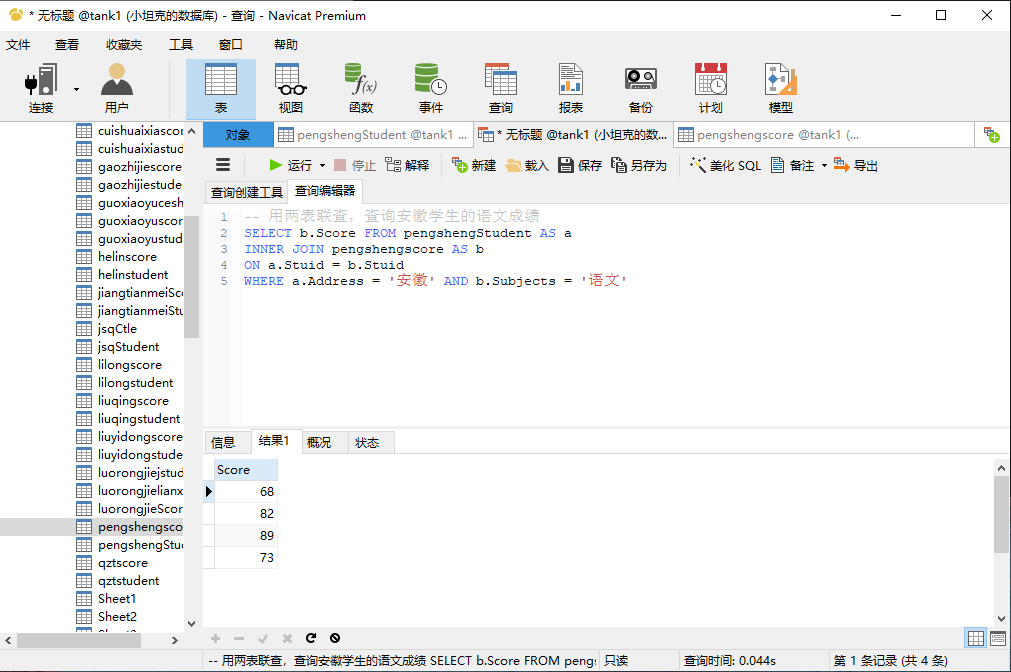Open the 模型 model section
Viewport: 1011px width, 672px height.
[x=781, y=89]
